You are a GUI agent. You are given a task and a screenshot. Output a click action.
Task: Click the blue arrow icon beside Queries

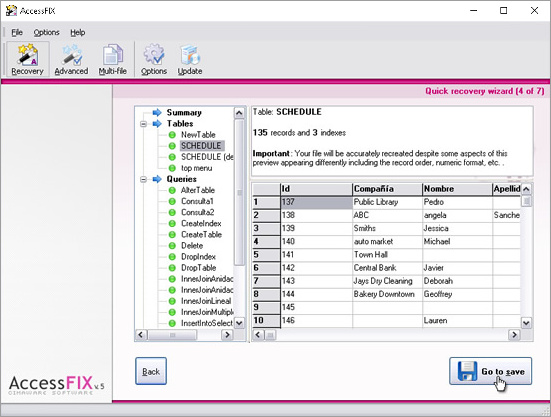[157, 179]
